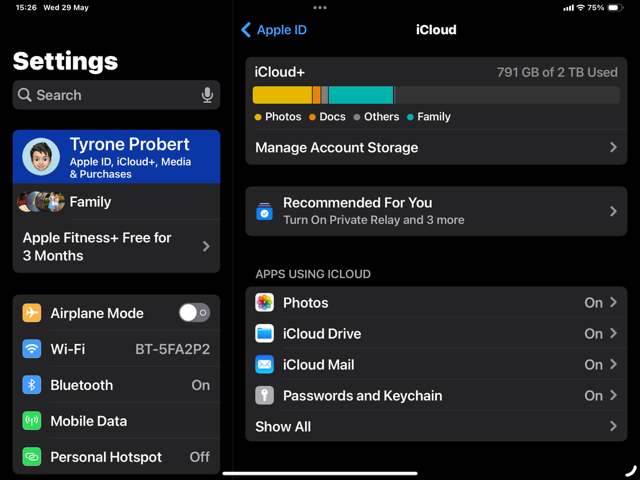Tap the iCloud Mail envelope icon
The height and width of the screenshot is (480, 640).
pos(265,365)
